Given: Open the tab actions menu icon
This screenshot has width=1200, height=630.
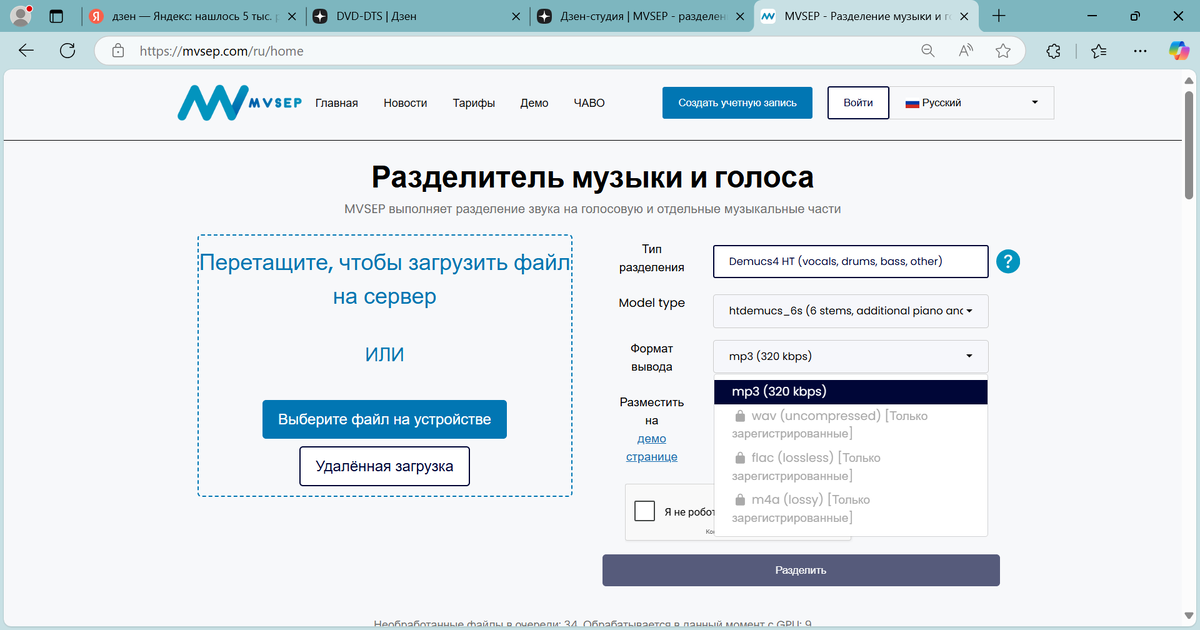Looking at the screenshot, I should click(x=56, y=16).
